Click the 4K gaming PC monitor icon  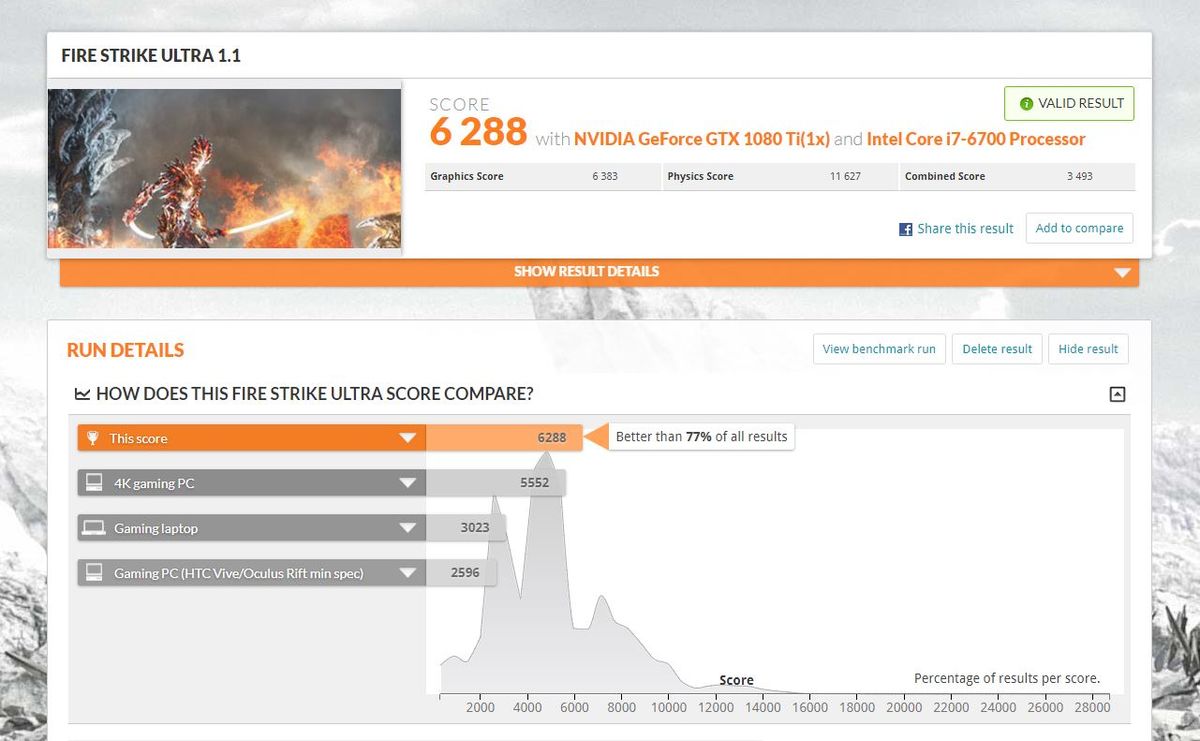(x=94, y=483)
